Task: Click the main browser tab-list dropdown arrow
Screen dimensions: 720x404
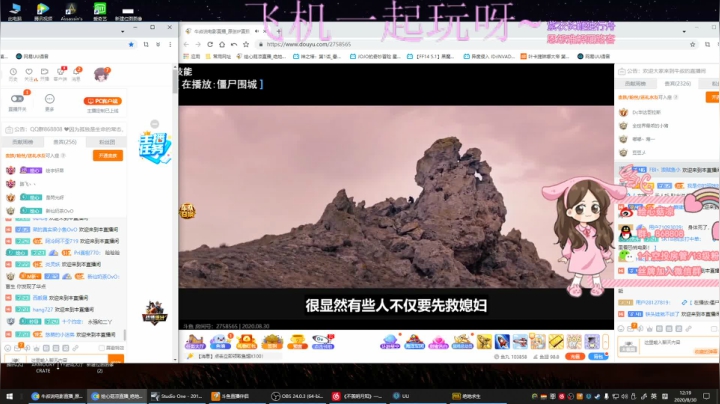Action: (x=684, y=31)
